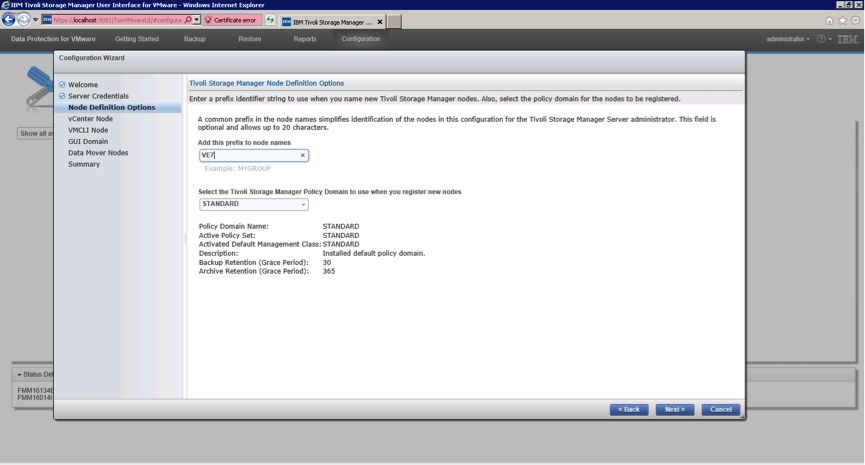Click the browser Home icon
Image resolution: width=865 pixels, height=465 pixels.
click(829, 20)
